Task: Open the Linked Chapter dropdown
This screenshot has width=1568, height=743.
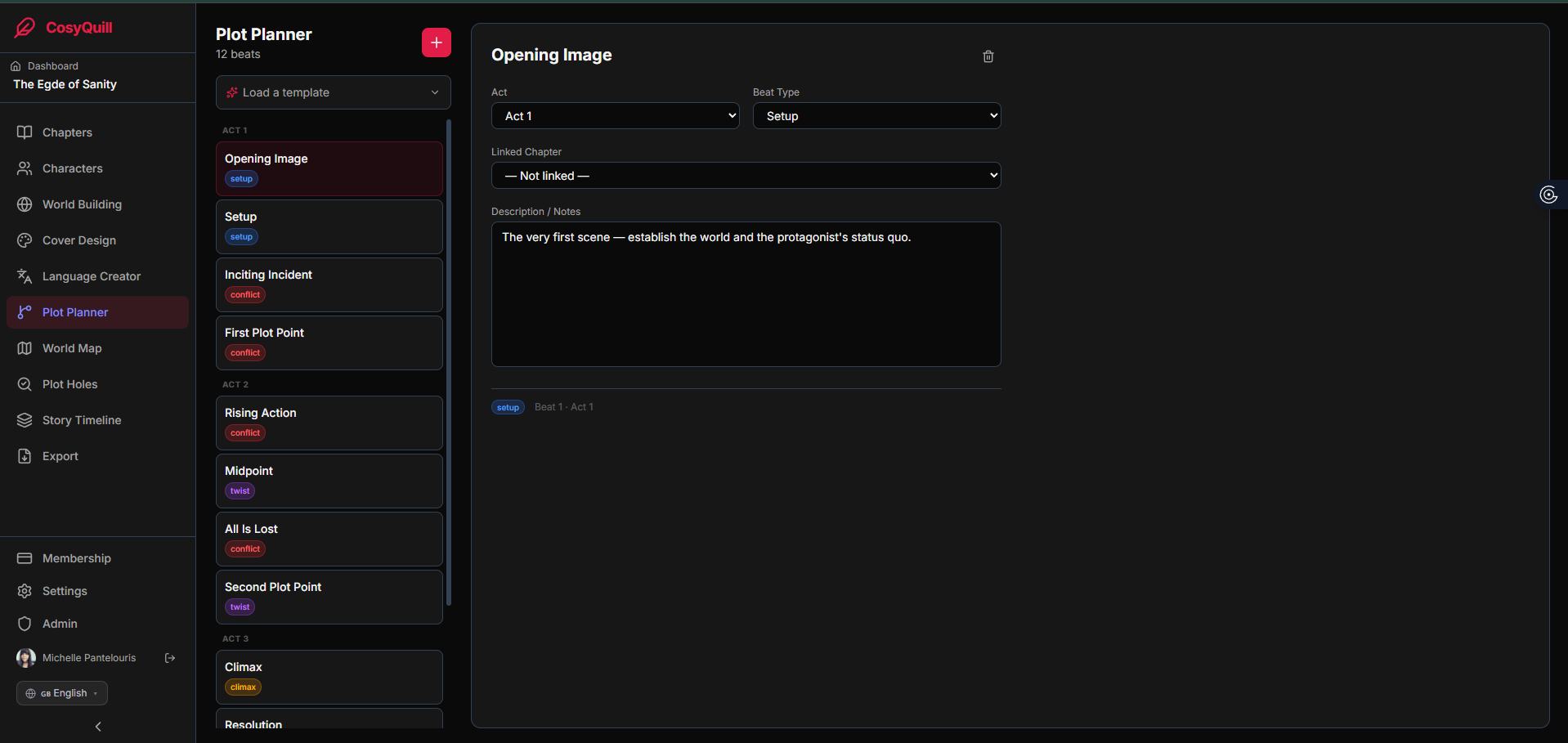Action: tap(746, 176)
